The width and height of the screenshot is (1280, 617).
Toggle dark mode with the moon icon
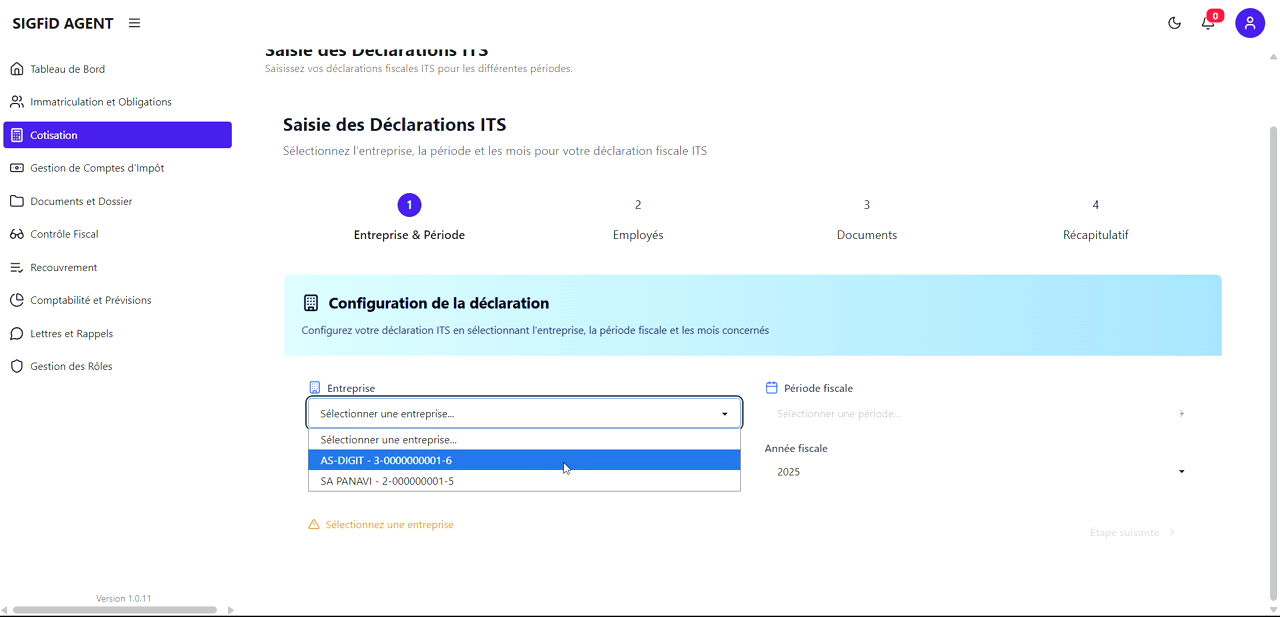(x=1174, y=22)
